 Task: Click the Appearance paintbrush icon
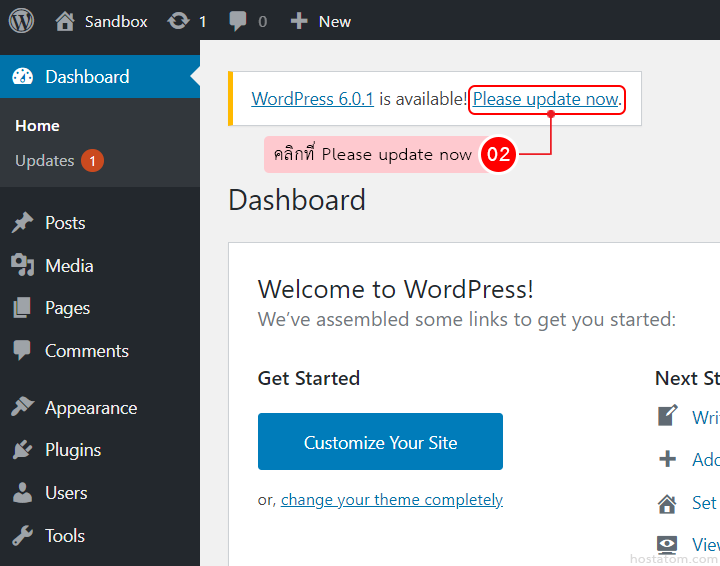click(22, 407)
